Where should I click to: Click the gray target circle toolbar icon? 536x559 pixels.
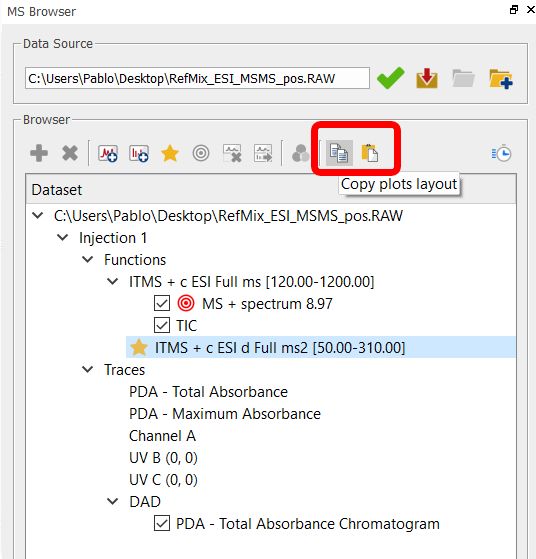point(201,153)
